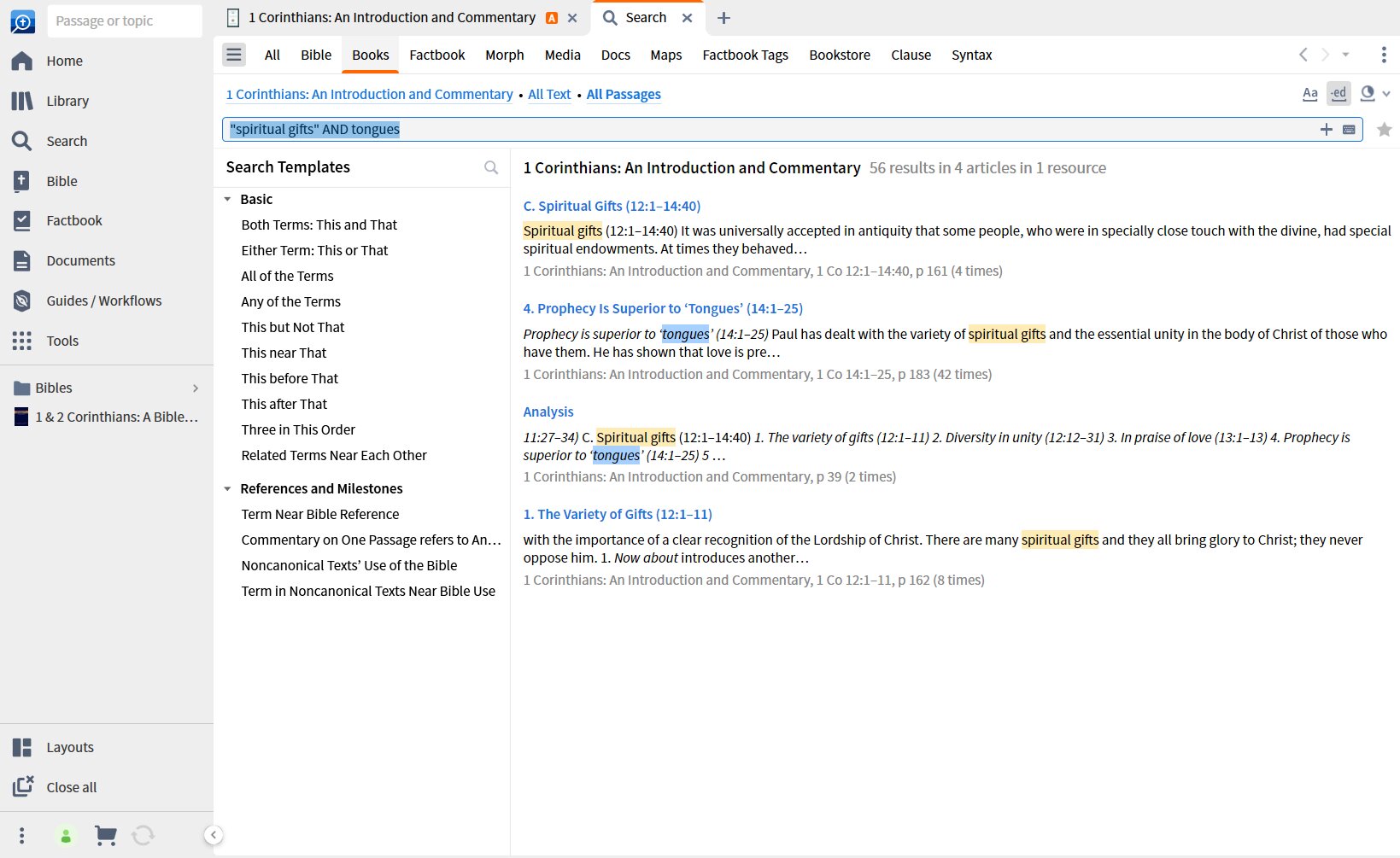
Task: Open the Tools grid menu
Action: (x=62, y=341)
